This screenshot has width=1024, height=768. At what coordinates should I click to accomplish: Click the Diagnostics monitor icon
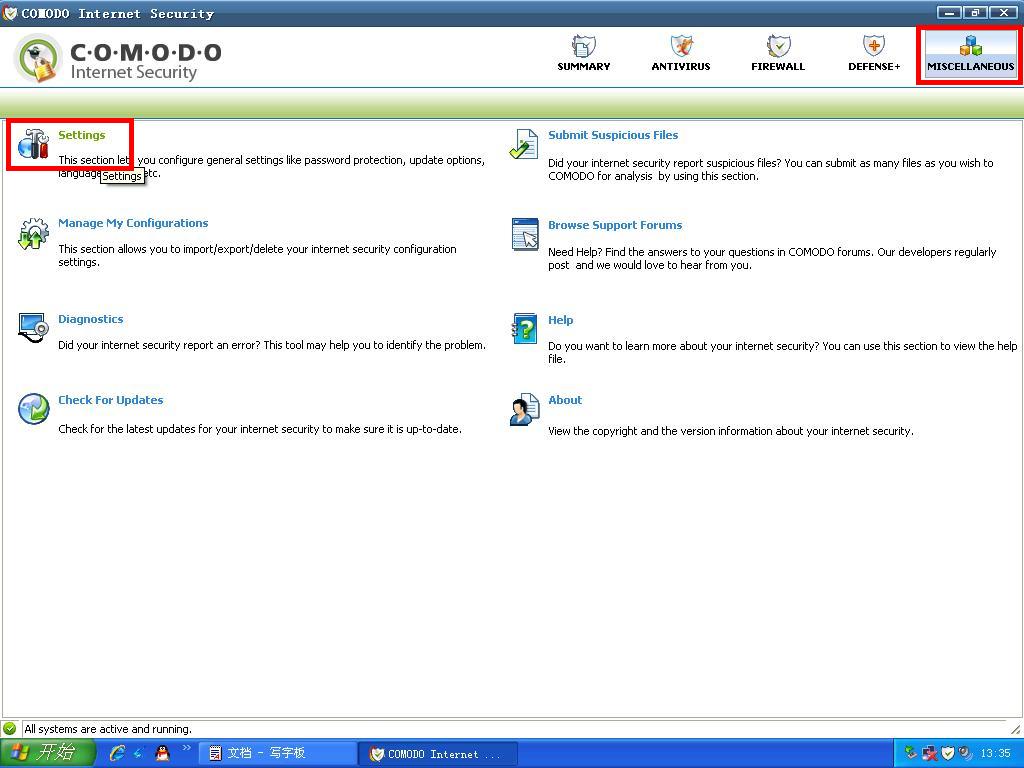[33, 328]
